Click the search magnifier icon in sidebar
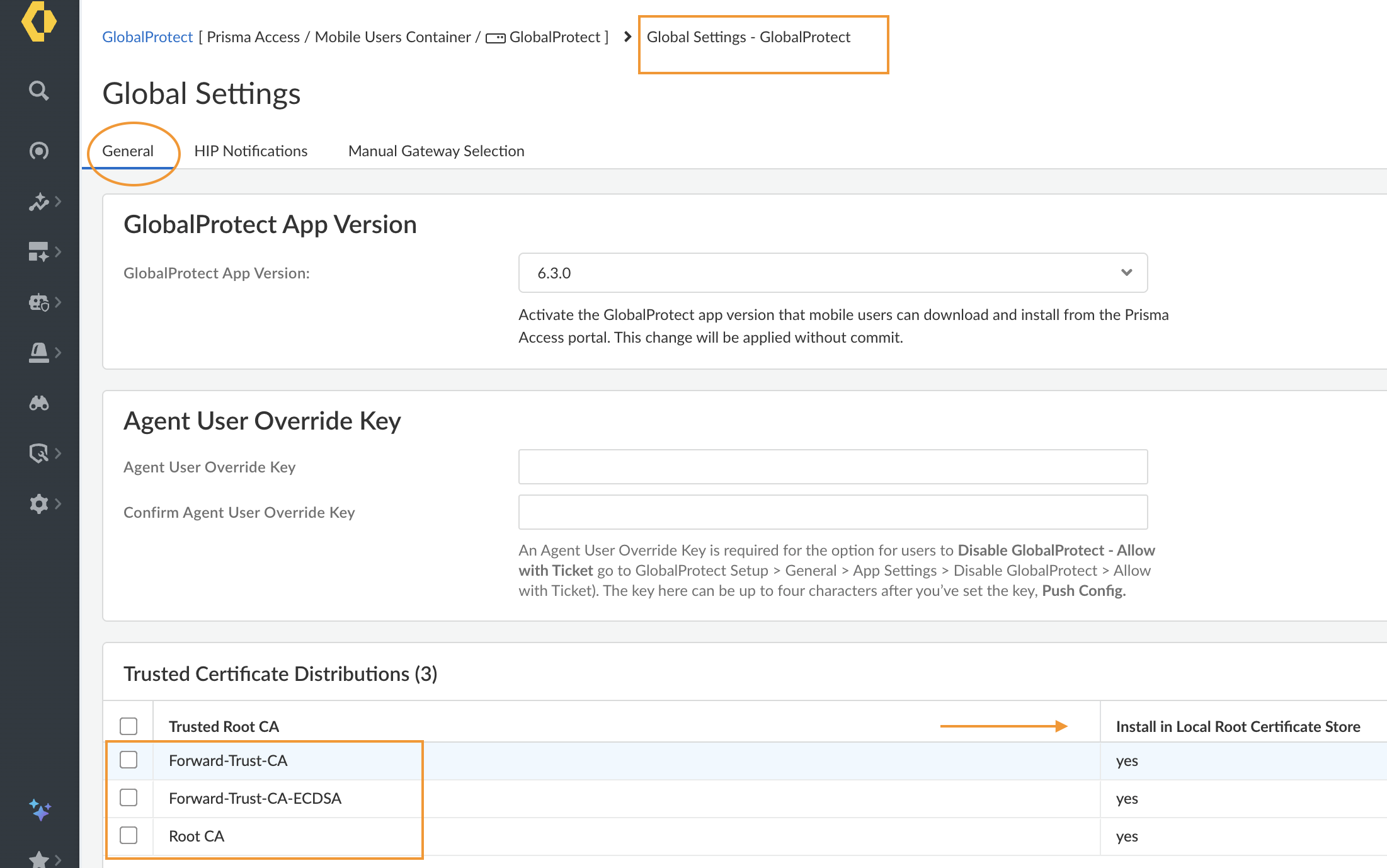 [38, 91]
